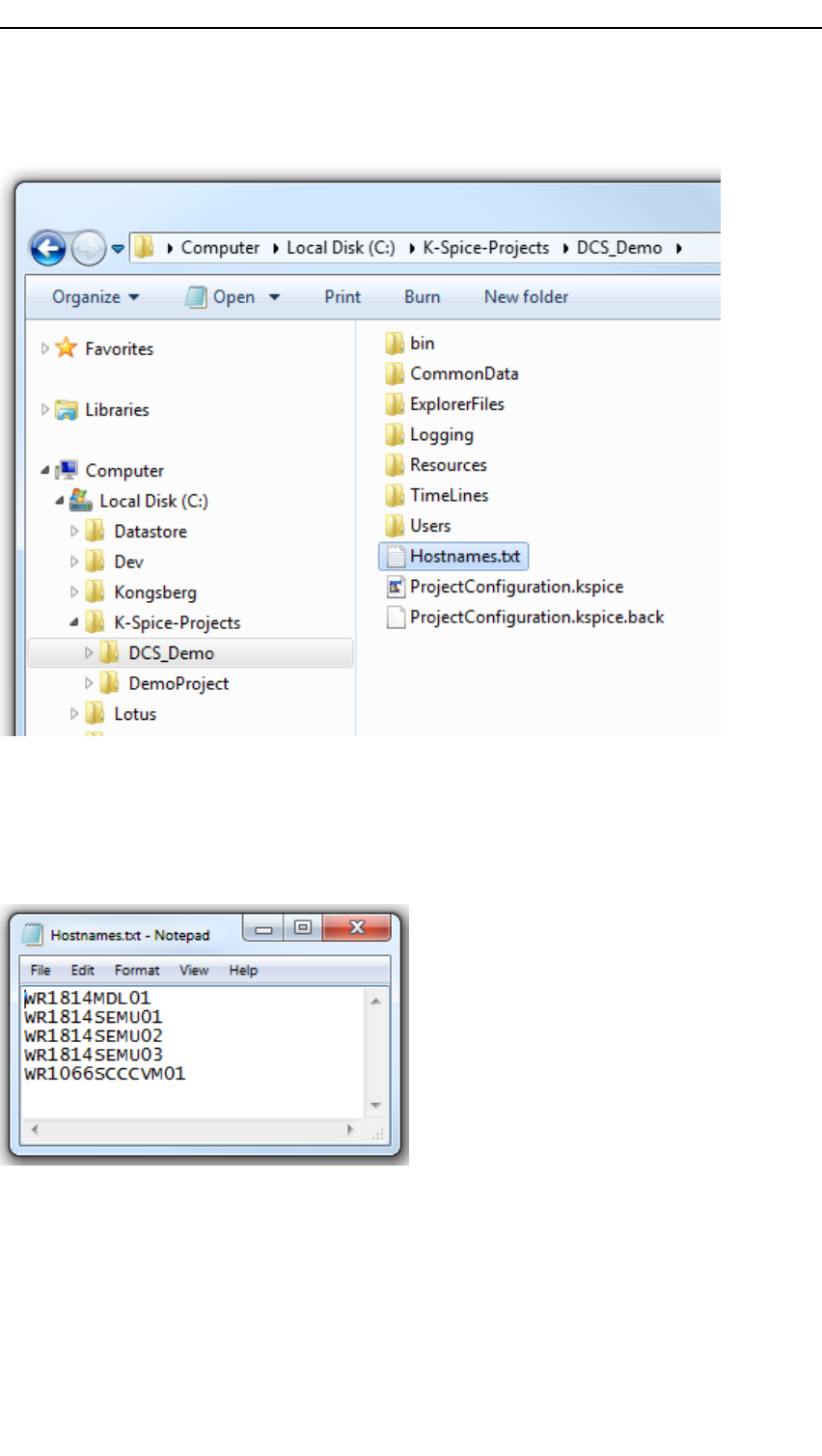Open the View menu in Notepad
Viewport: 822px width, 1456px height.
(x=194, y=970)
